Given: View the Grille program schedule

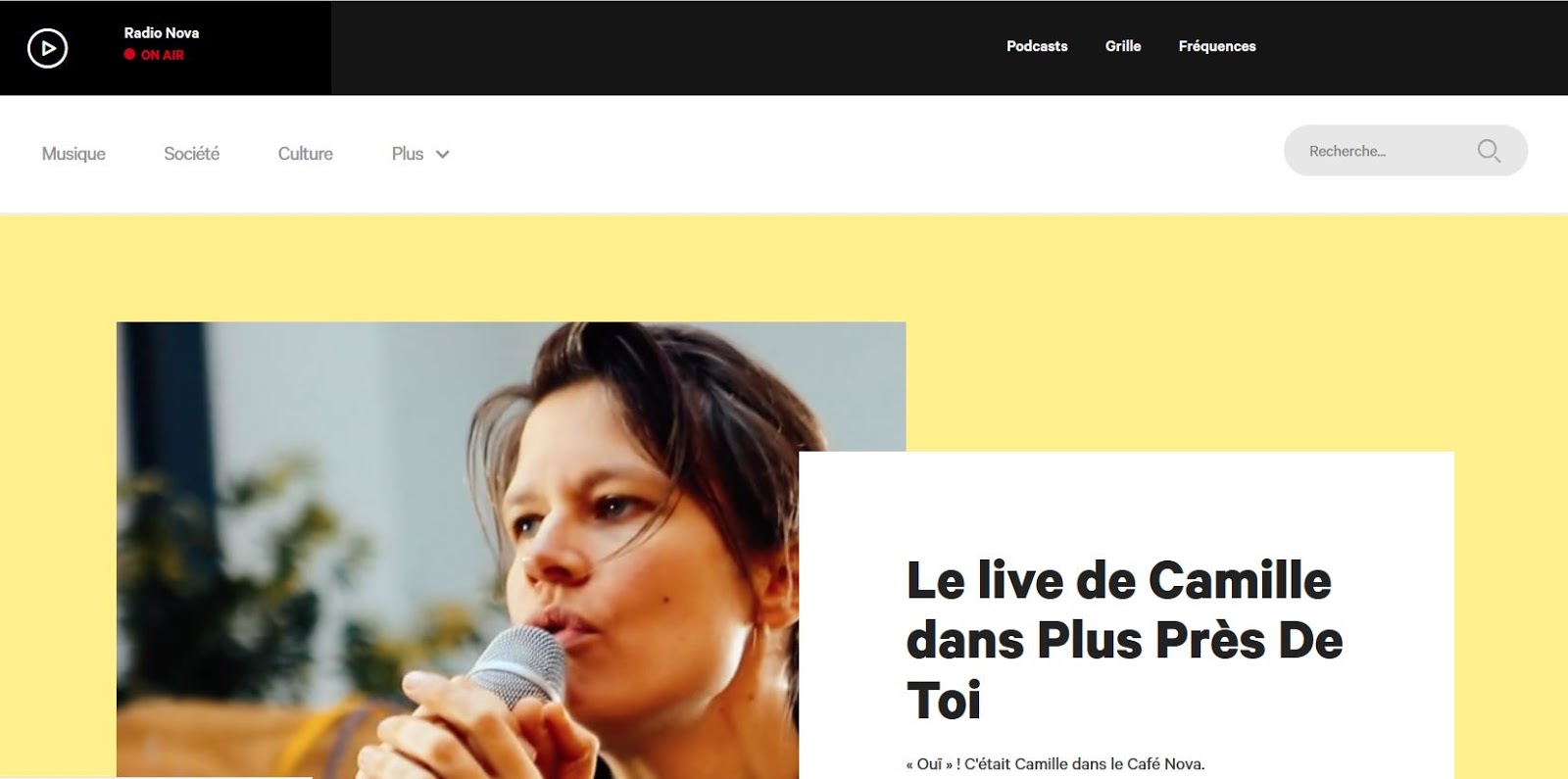Looking at the screenshot, I should point(1123,46).
